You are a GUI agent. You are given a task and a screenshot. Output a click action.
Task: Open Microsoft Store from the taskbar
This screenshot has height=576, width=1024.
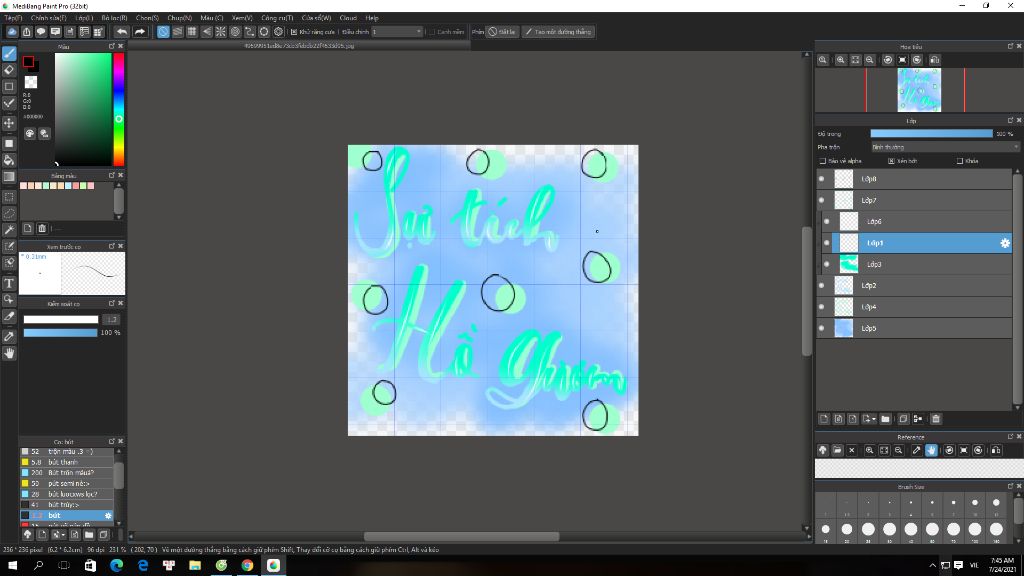click(90, 565)
